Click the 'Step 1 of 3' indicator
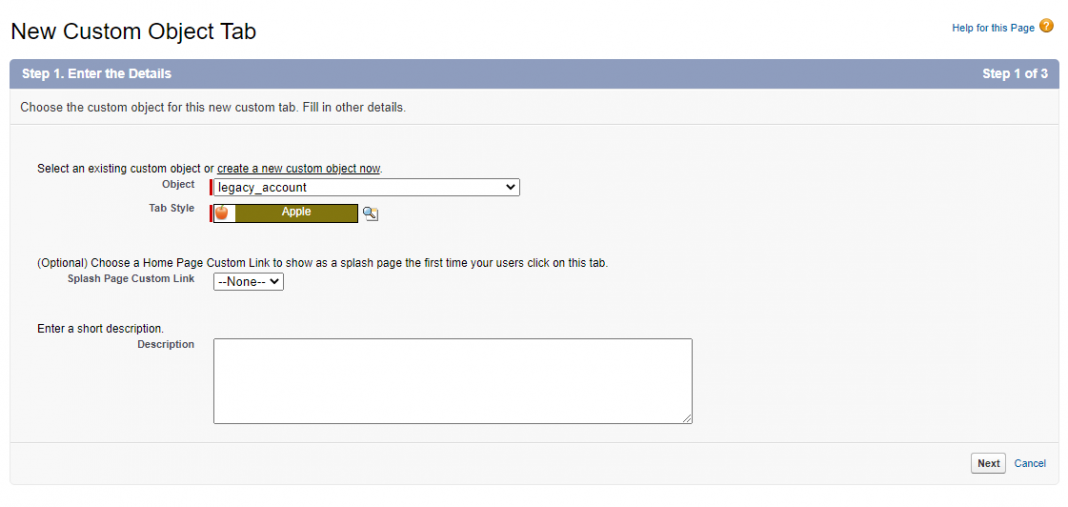 click(x=1015, y=73)
